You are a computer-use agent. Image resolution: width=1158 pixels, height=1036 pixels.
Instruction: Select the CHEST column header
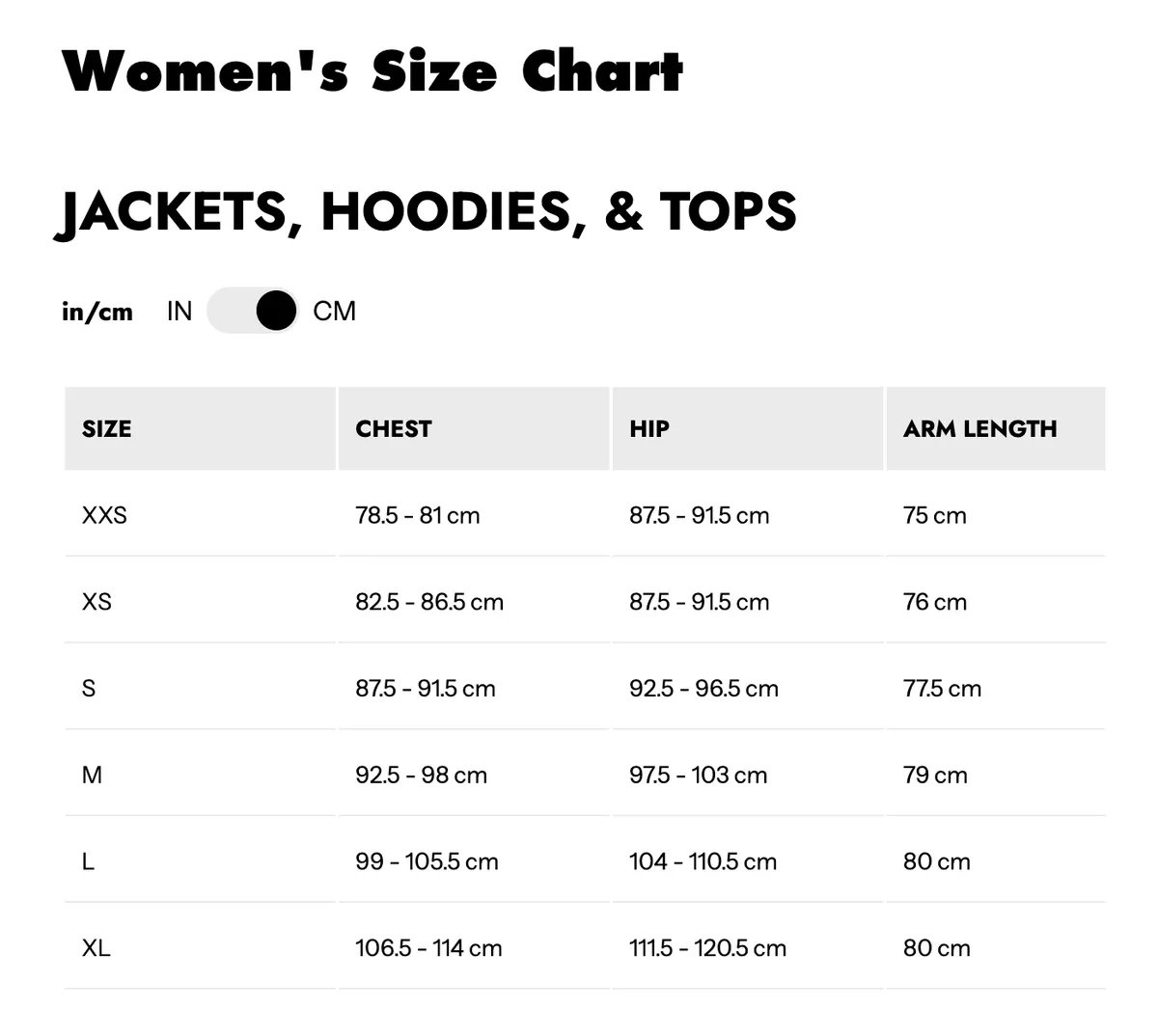[393, 428]
